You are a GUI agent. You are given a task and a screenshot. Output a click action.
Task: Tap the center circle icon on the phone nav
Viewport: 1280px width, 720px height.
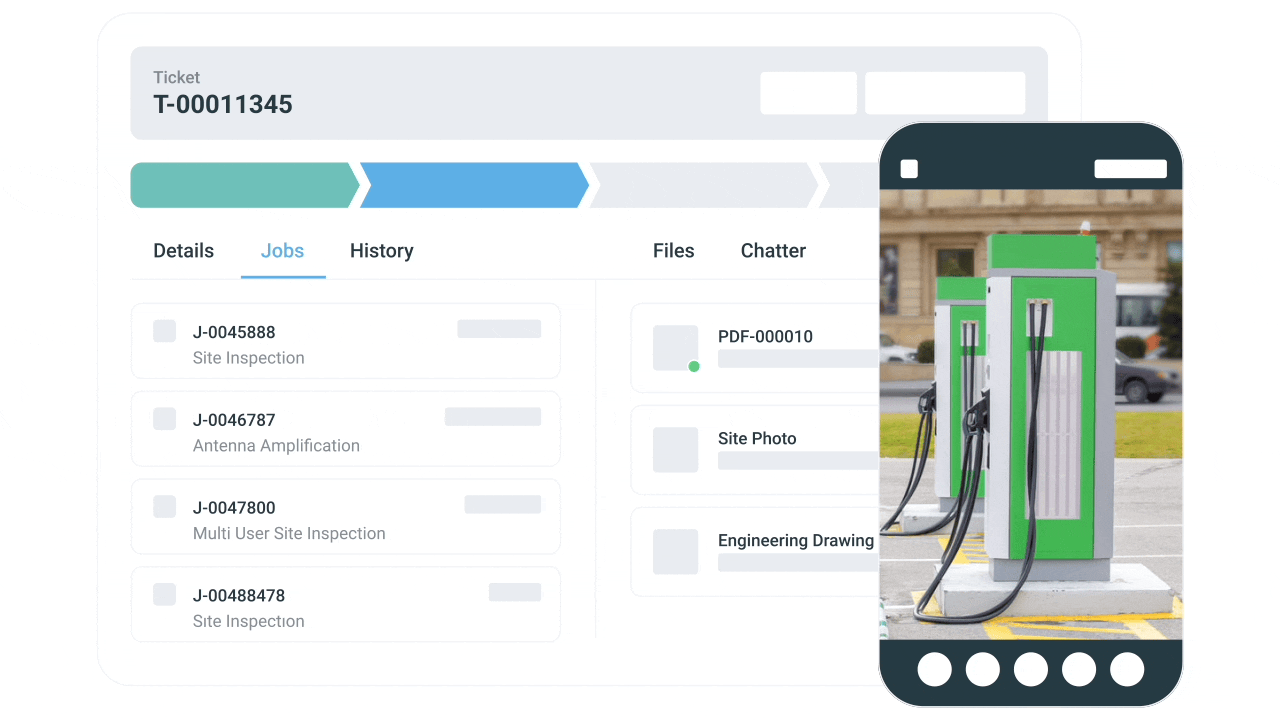tap(1031, 669)
